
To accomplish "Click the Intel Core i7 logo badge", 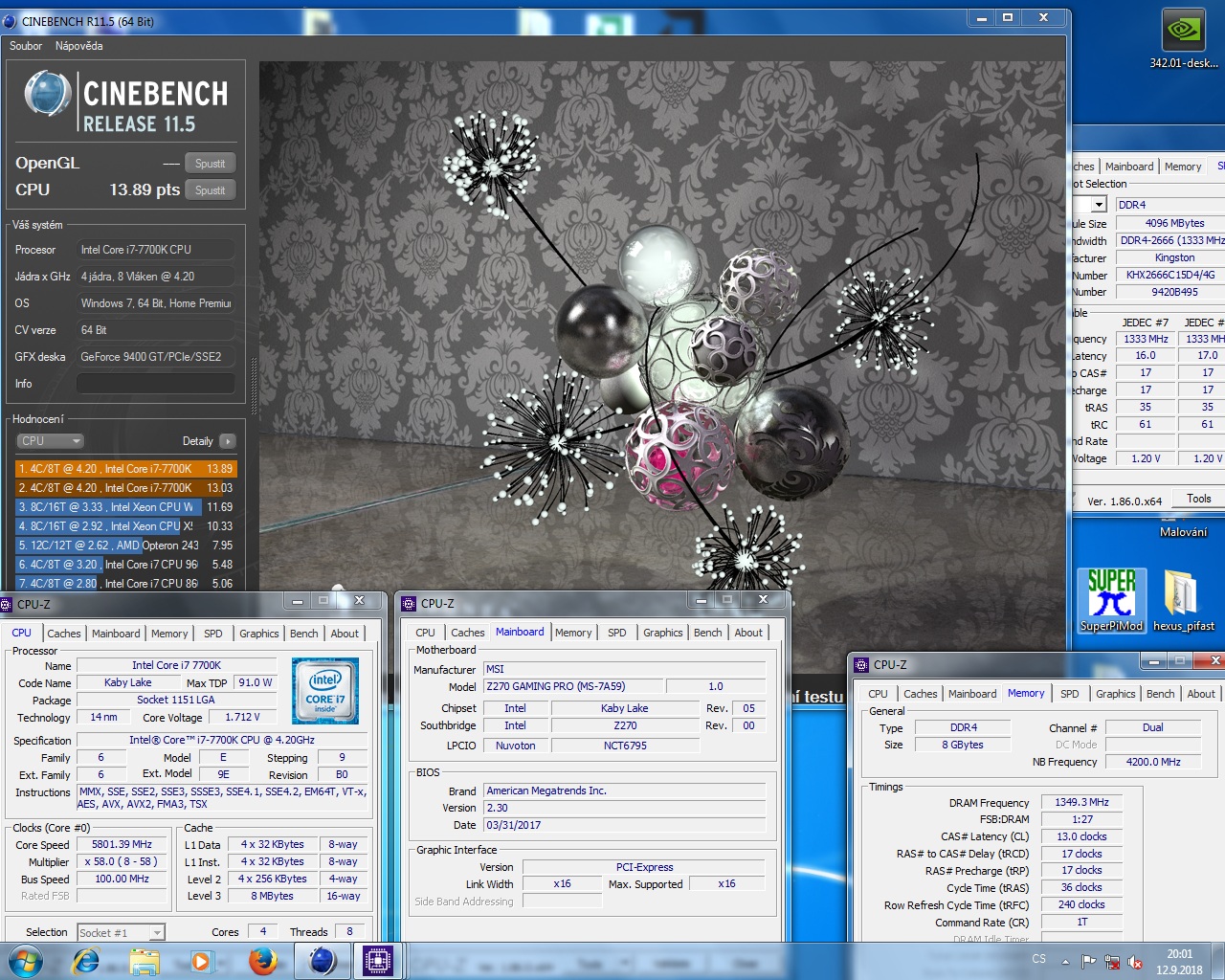I will click(x=325, y=690).
